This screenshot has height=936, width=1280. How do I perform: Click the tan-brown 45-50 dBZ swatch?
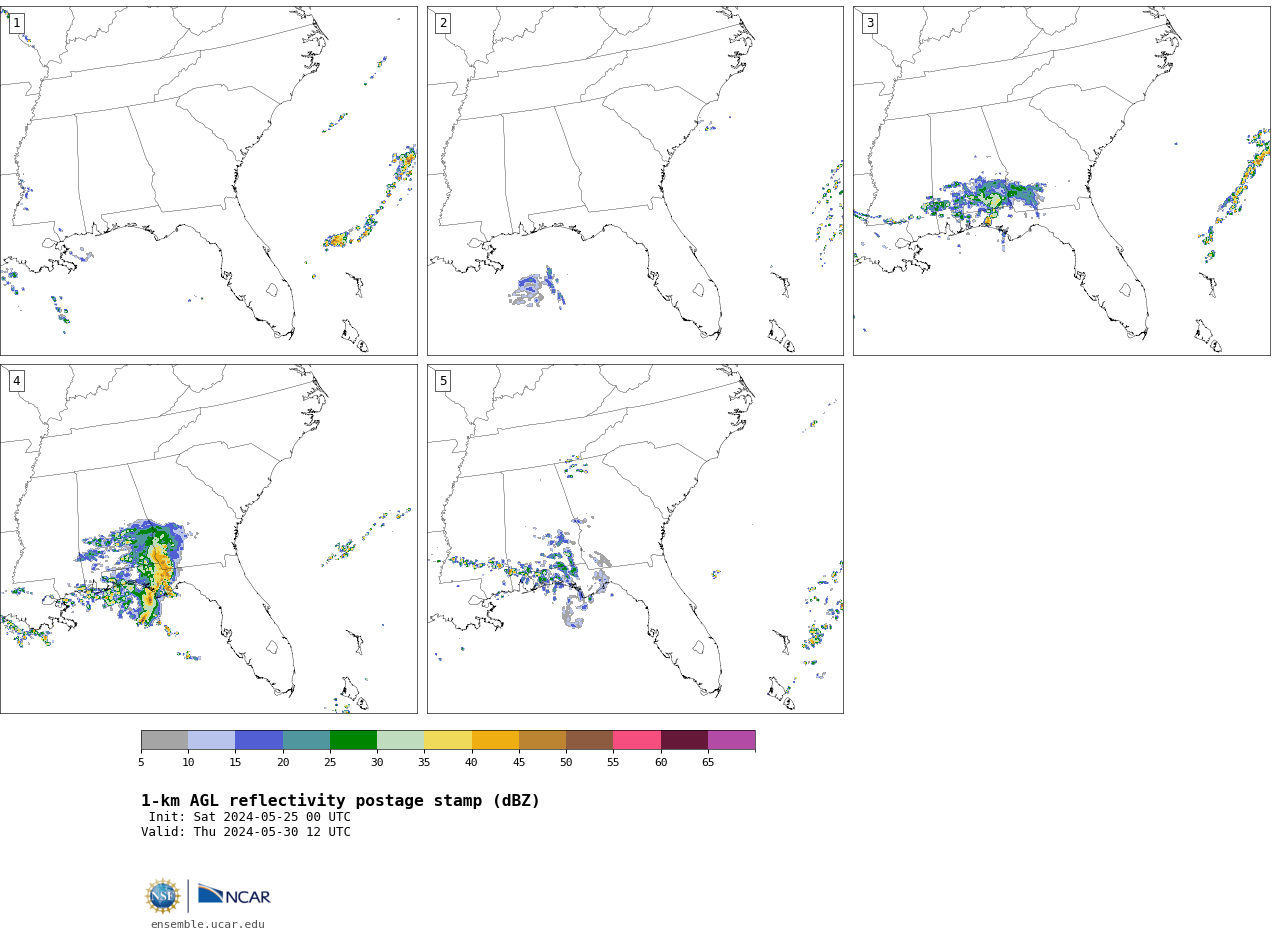542,740
